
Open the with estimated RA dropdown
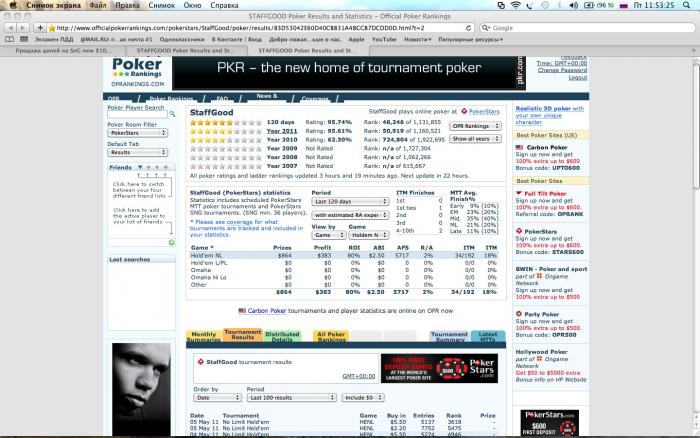(x=350, y=215)
